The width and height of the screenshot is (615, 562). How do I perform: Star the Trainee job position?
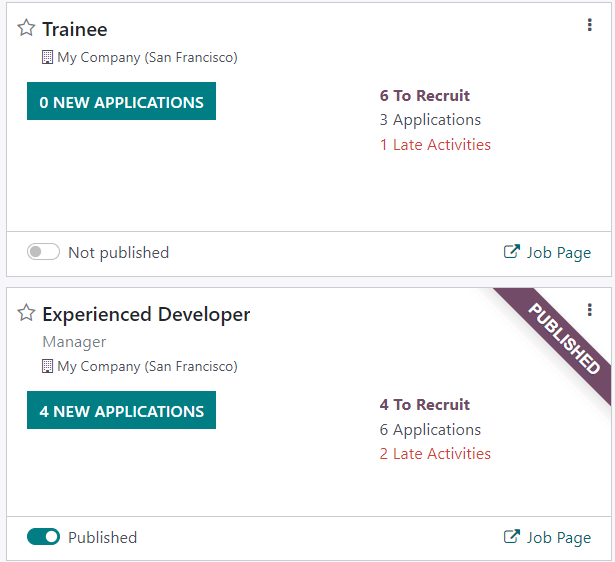coord(26,28)
